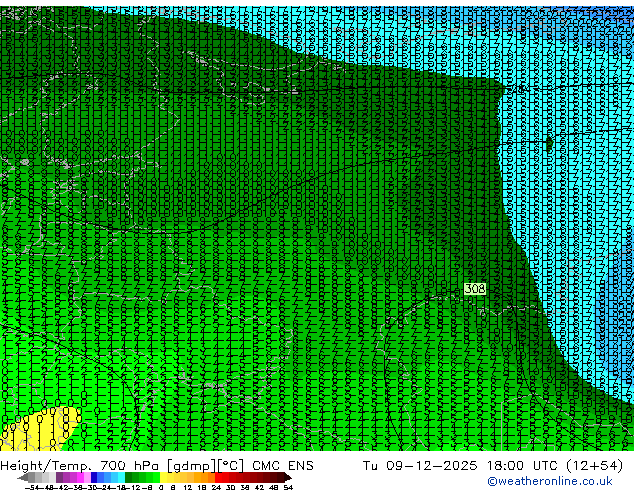Click the cyan swatch in temperature legend
Viewport: 634px width, 490px height.
click(121, 477)
